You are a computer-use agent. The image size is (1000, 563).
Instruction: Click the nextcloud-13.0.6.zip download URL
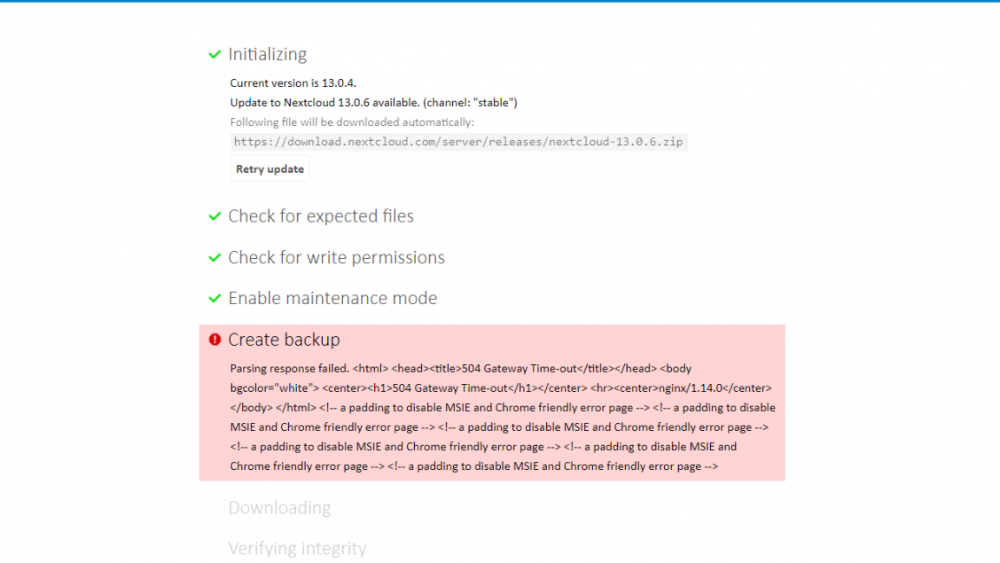[459, 142]
